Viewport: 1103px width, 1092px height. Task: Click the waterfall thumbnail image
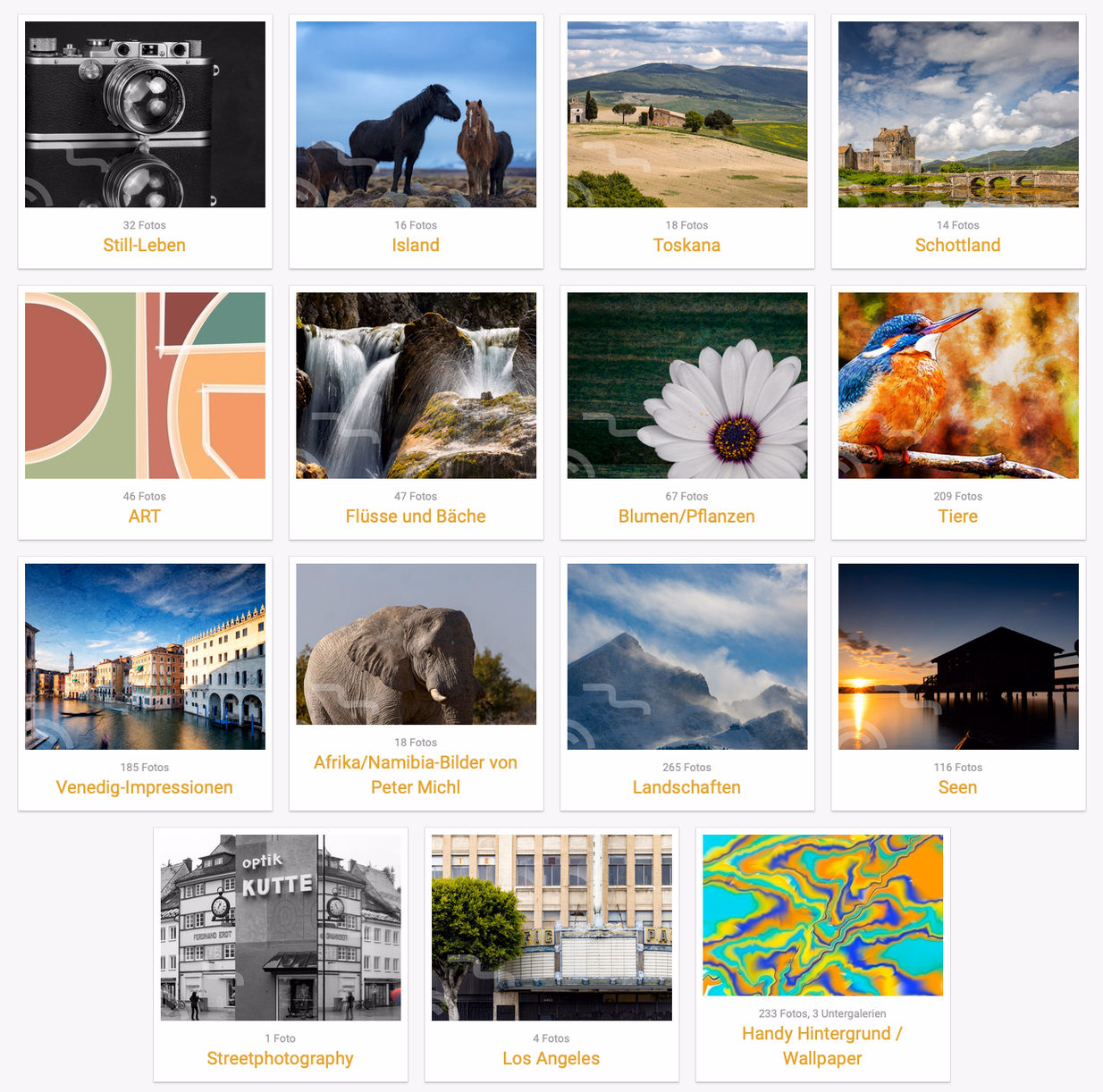pyautogui.click(x=417, y=385)
